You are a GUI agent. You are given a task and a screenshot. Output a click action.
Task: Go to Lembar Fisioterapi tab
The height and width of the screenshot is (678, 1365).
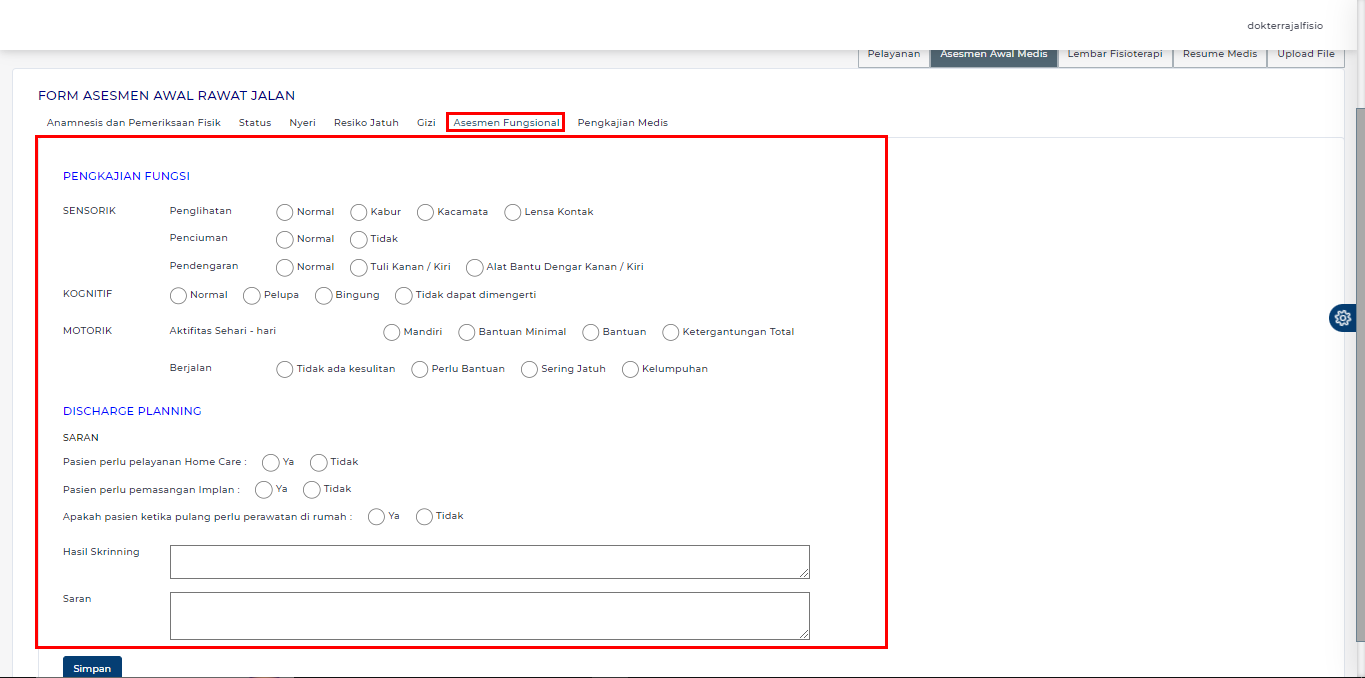pyautogui.click(x=1114, y=54)
